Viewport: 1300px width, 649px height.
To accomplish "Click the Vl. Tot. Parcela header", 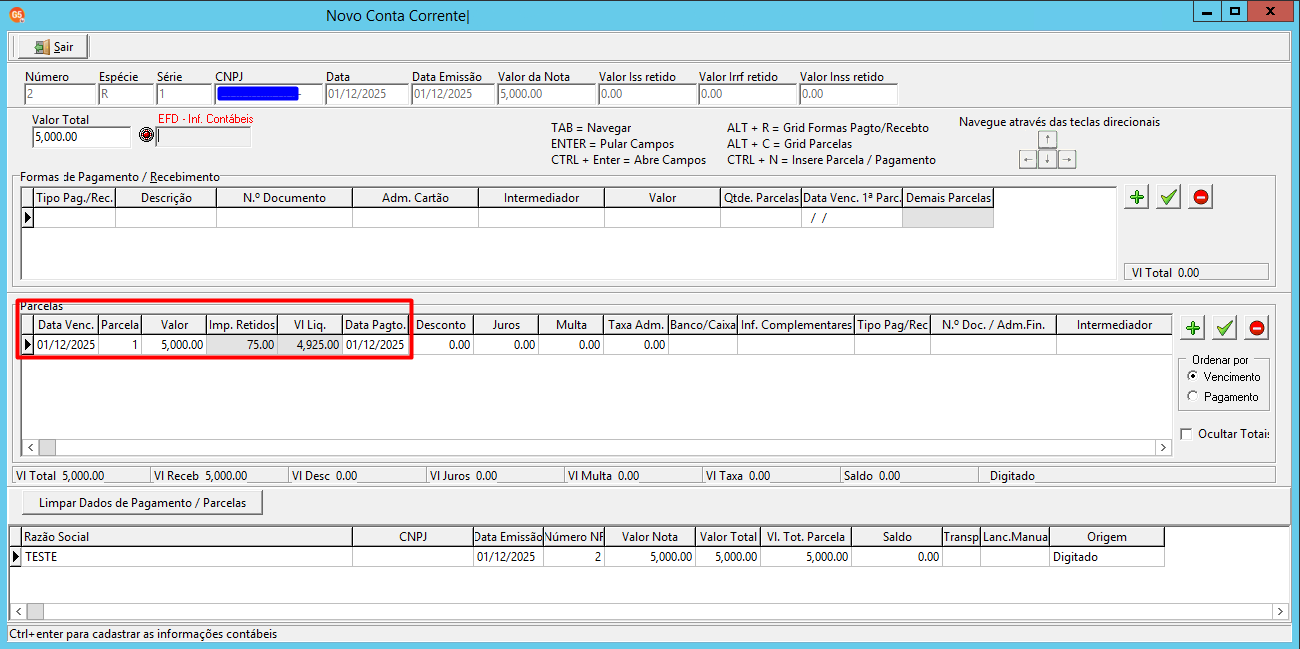I will 806,537.
